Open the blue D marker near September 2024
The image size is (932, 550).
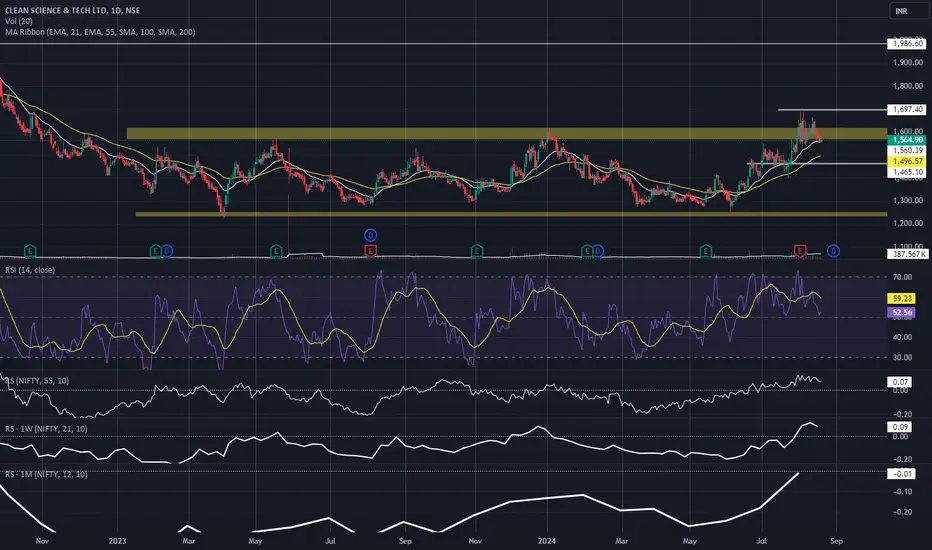pyautogui.click(x=833, y=252)
